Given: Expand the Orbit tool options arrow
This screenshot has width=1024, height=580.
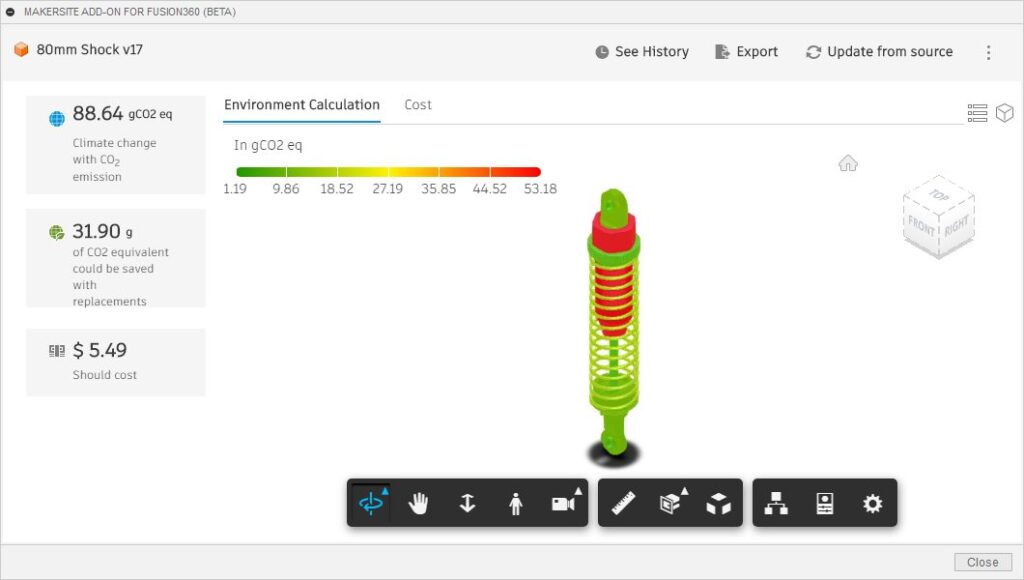Looking at the screenshot, I should pos(383,490).
